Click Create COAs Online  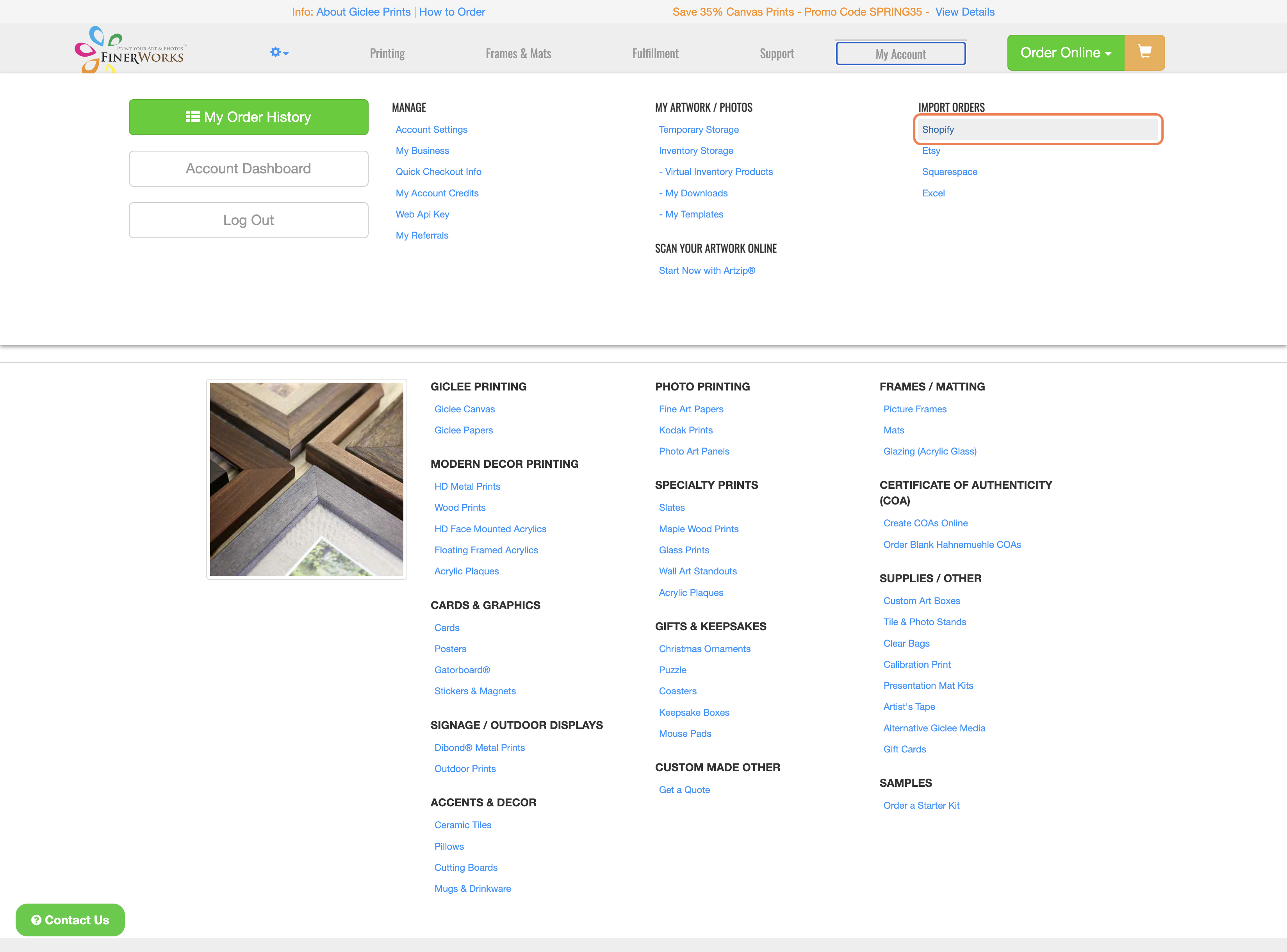click(x=925, y=523)
